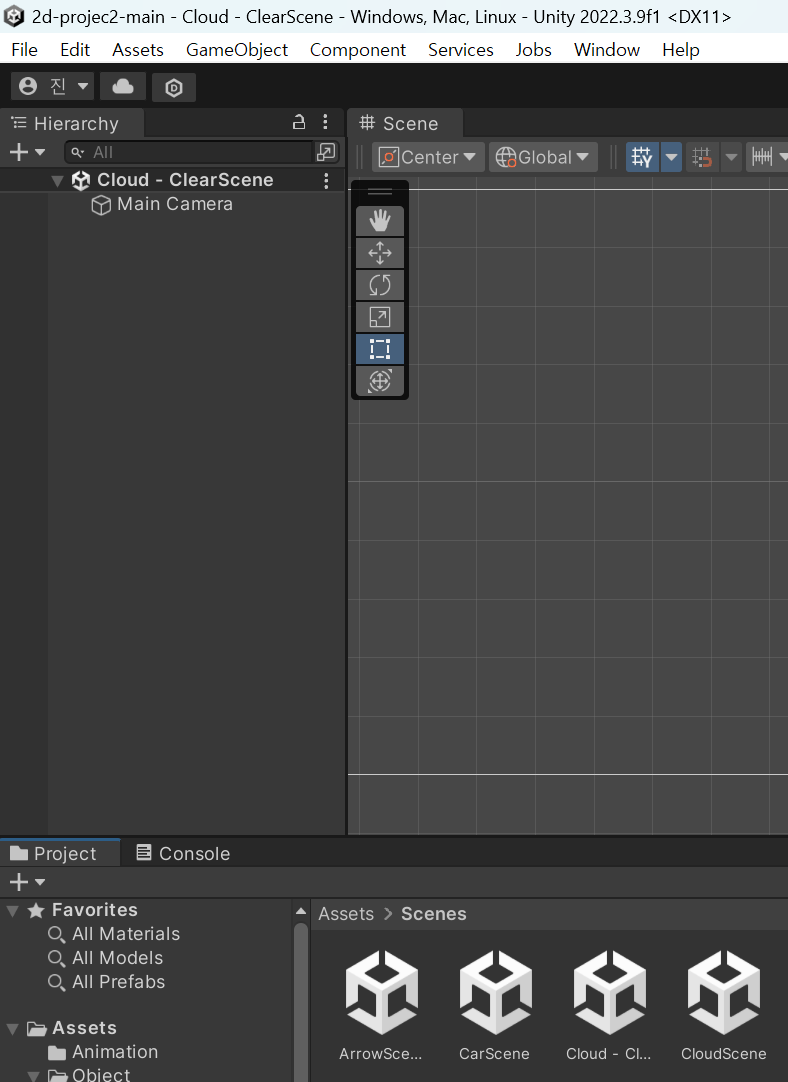Select the Move tool
788x1082 pixels.
(x=380, y=253)
